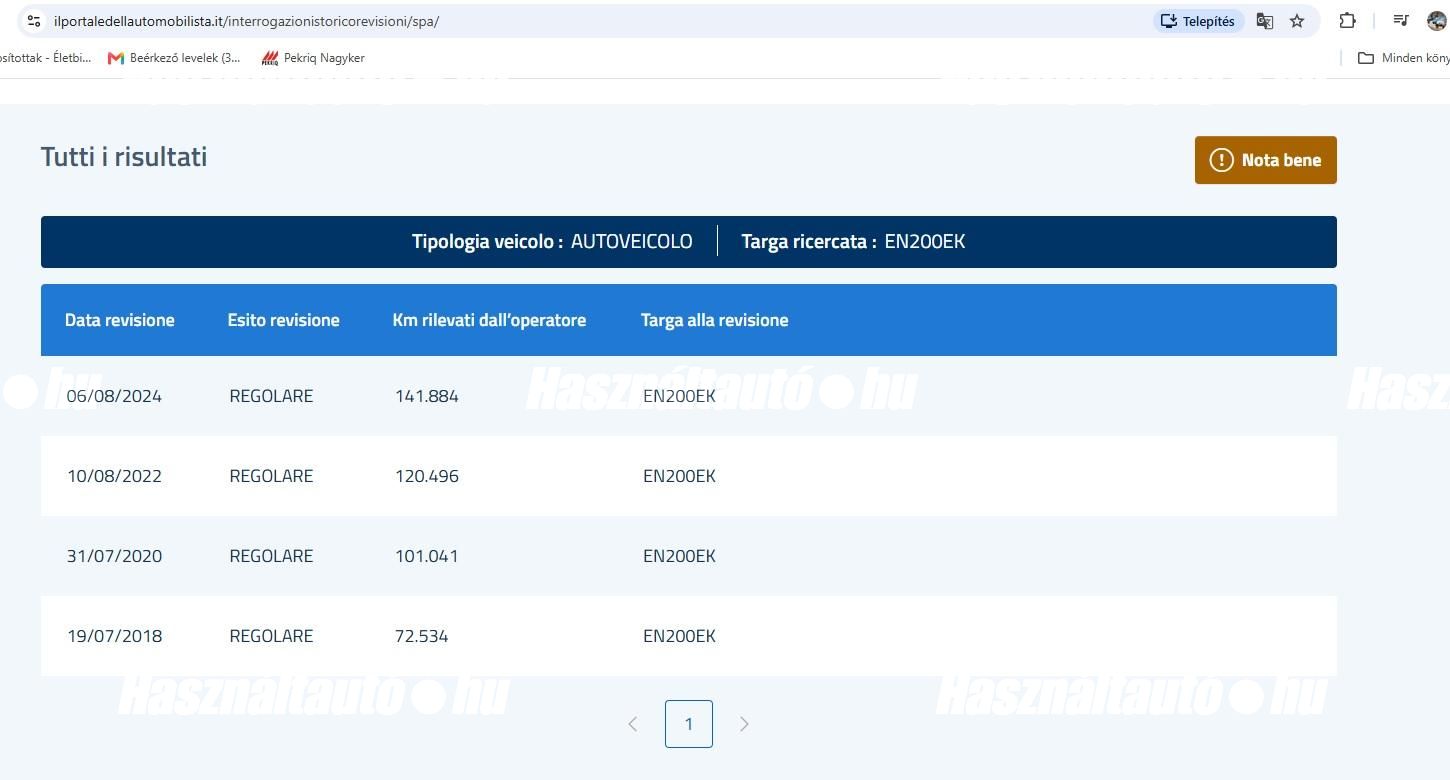The height and width of the screenshot is (780, 1450).
Task: Click the Data revisione column header
Action: pos(120,320)
